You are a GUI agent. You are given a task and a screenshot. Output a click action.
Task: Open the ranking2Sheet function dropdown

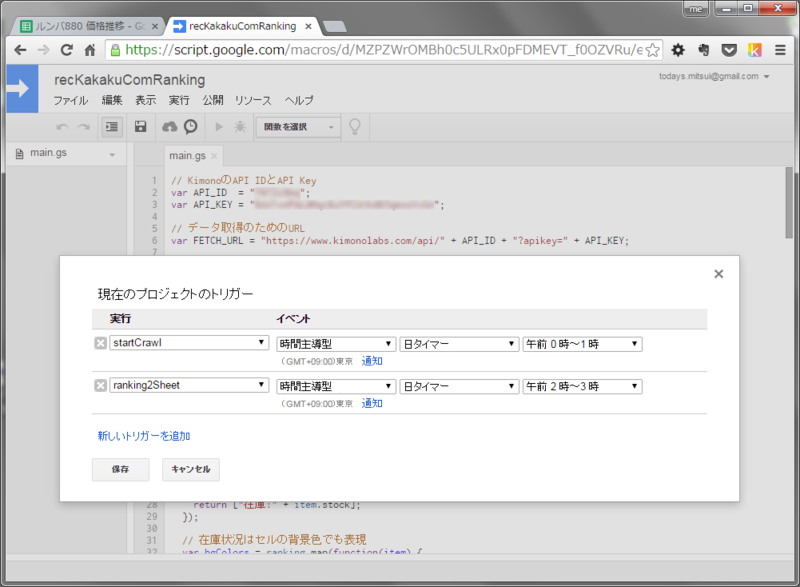pos(189,385)
